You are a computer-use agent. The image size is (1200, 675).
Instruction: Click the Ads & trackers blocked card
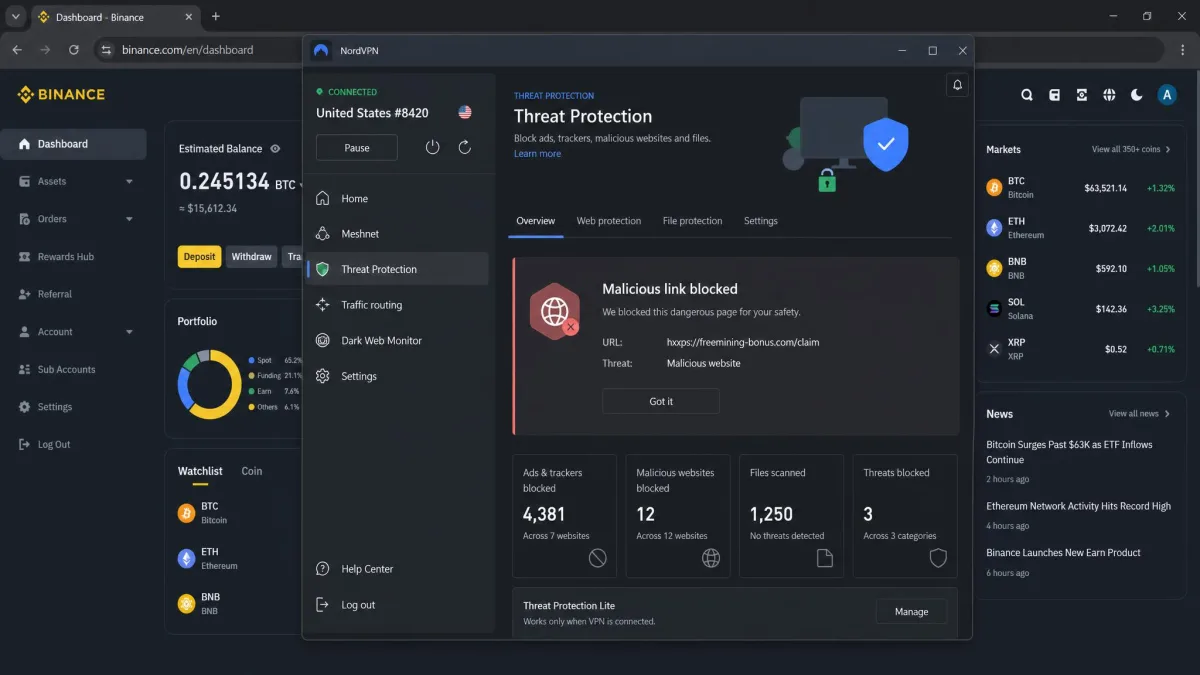564,516
